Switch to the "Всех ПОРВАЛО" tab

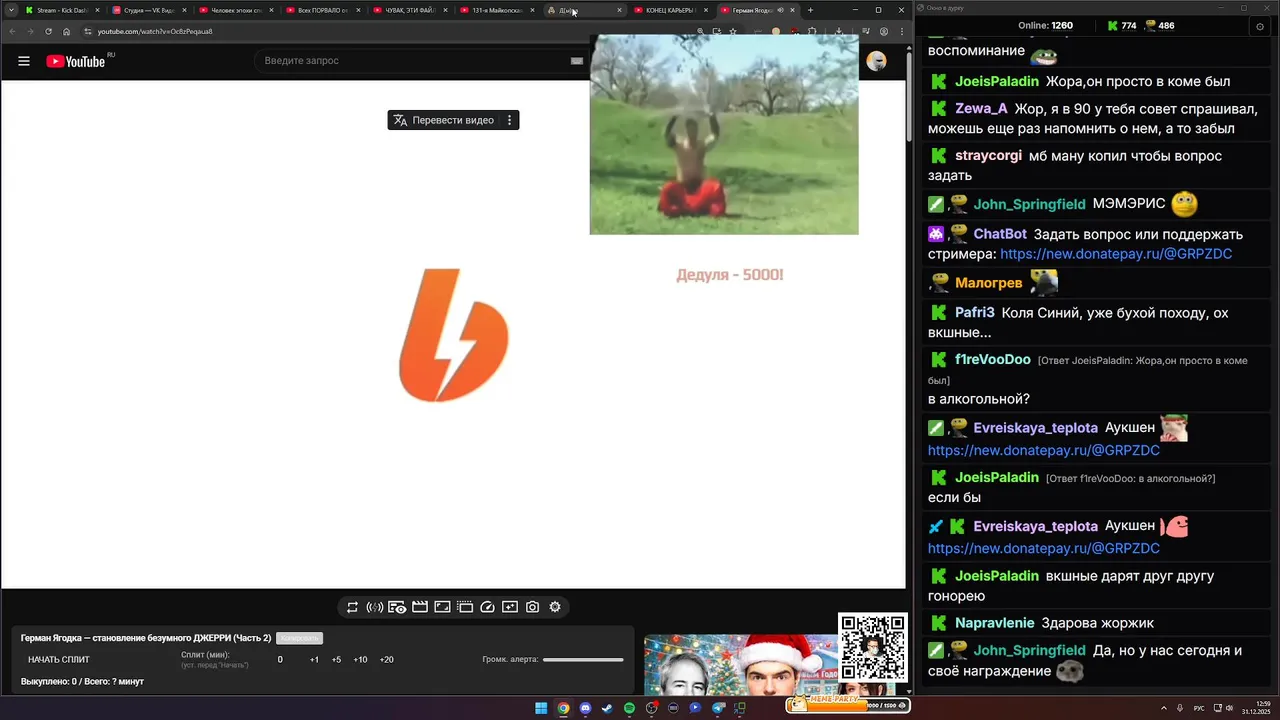coord(322,10)
